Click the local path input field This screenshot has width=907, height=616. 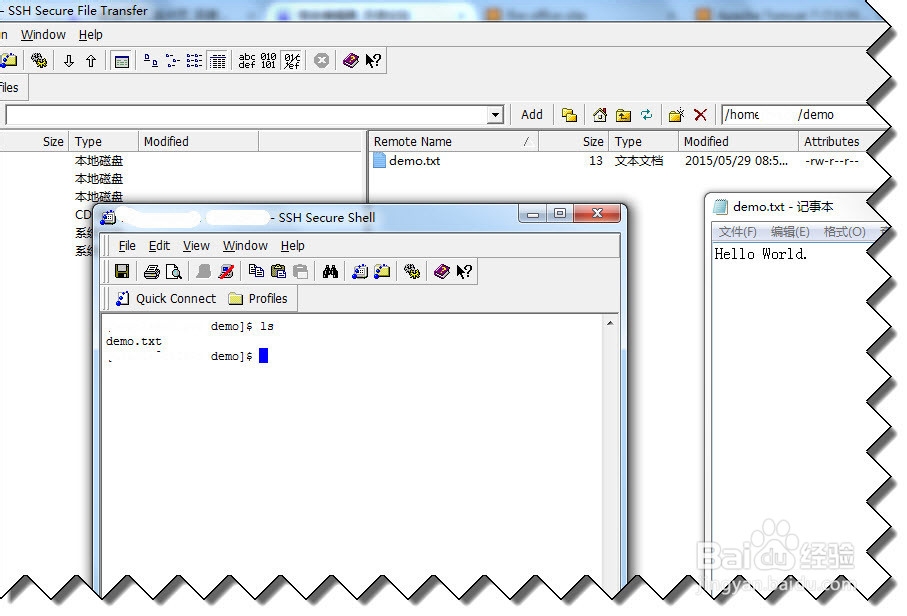pyautogui.click(x=247, y=115)
